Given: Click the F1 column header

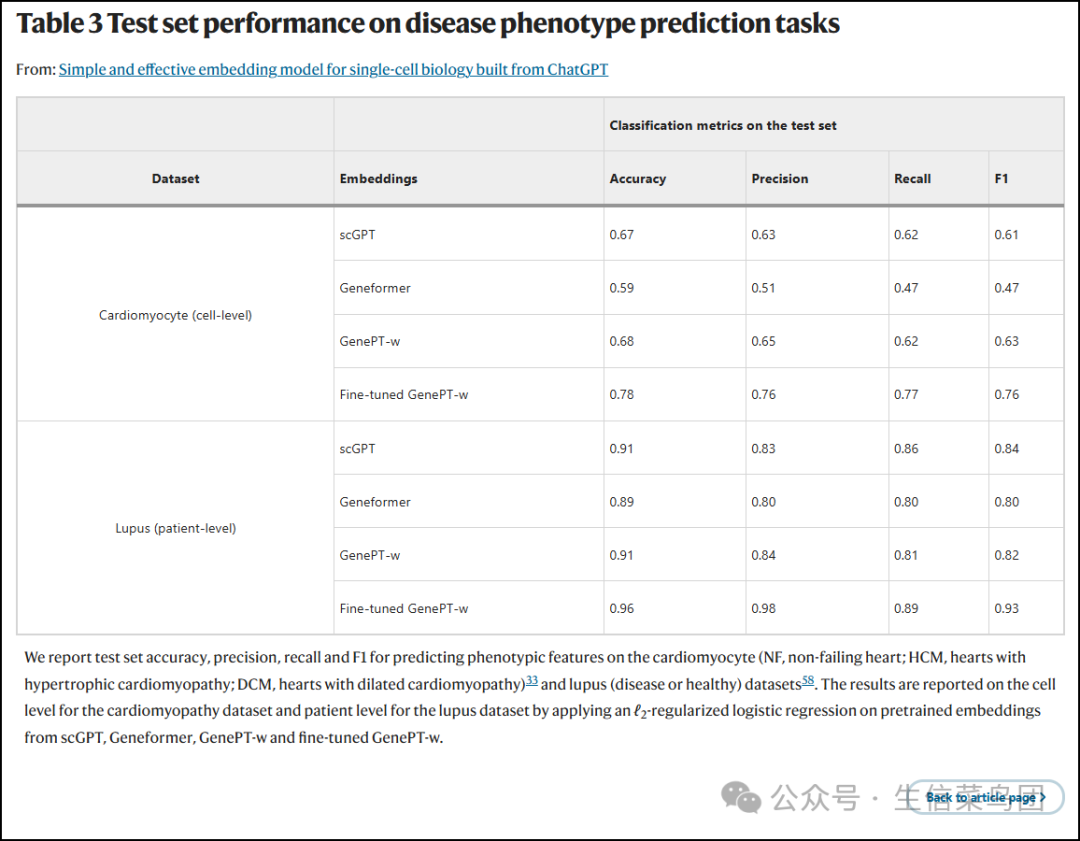Looking at the screenshot, I should click(x=1001, y=179).
